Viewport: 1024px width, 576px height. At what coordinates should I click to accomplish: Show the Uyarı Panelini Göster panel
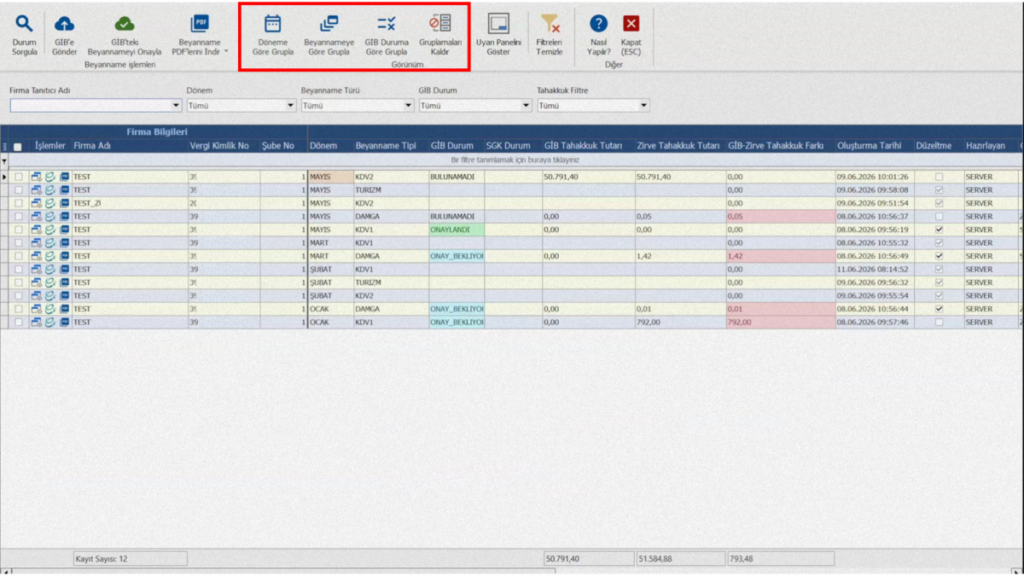click(498, 35)
